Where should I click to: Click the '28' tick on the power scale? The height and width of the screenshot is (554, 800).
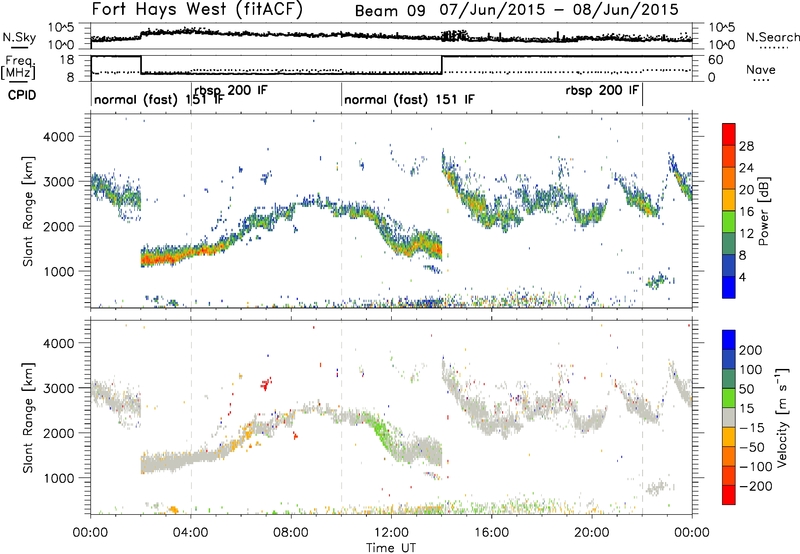(x=746, y=146)
